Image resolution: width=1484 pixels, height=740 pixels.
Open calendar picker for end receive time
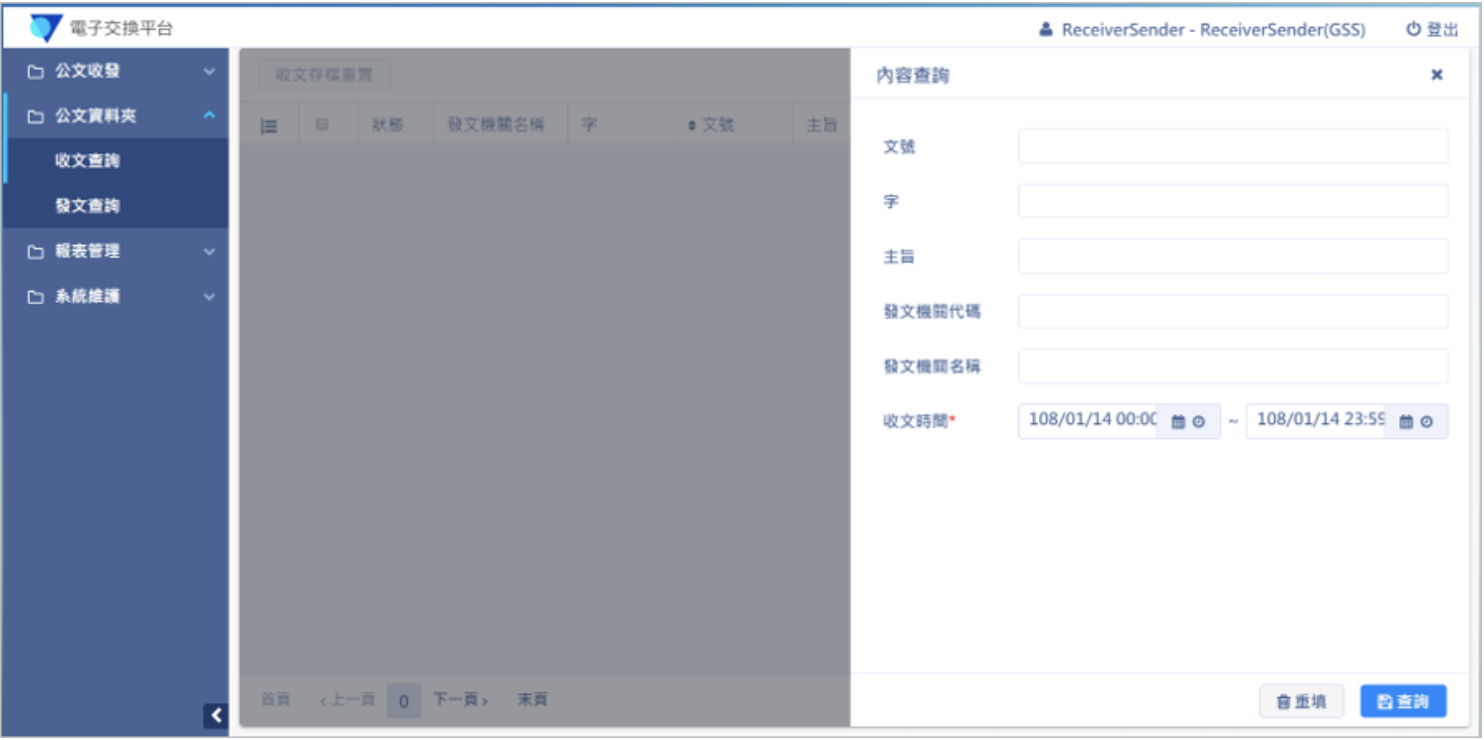(1406, 422)
